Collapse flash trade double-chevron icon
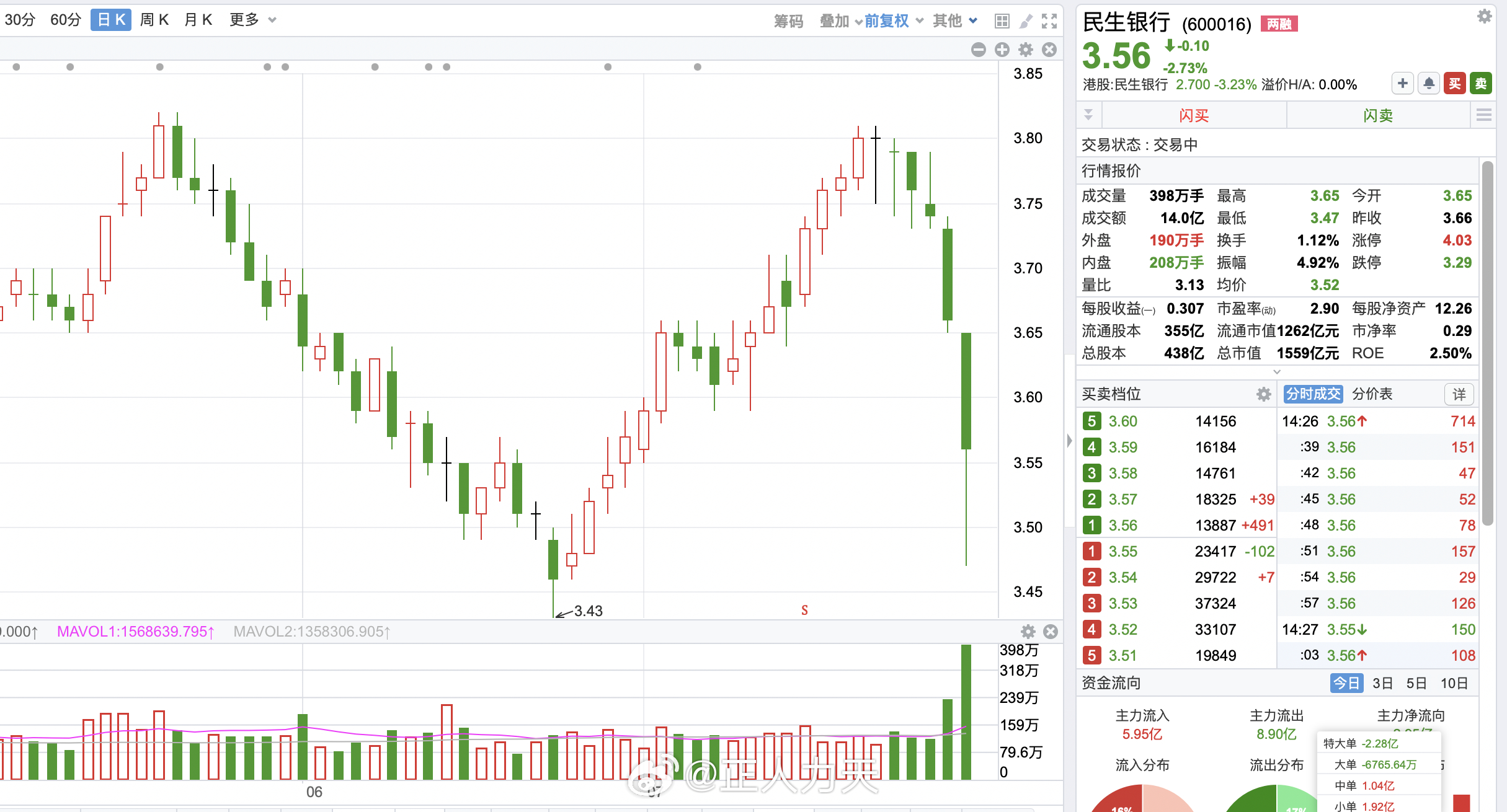 tap(1088, 115)
